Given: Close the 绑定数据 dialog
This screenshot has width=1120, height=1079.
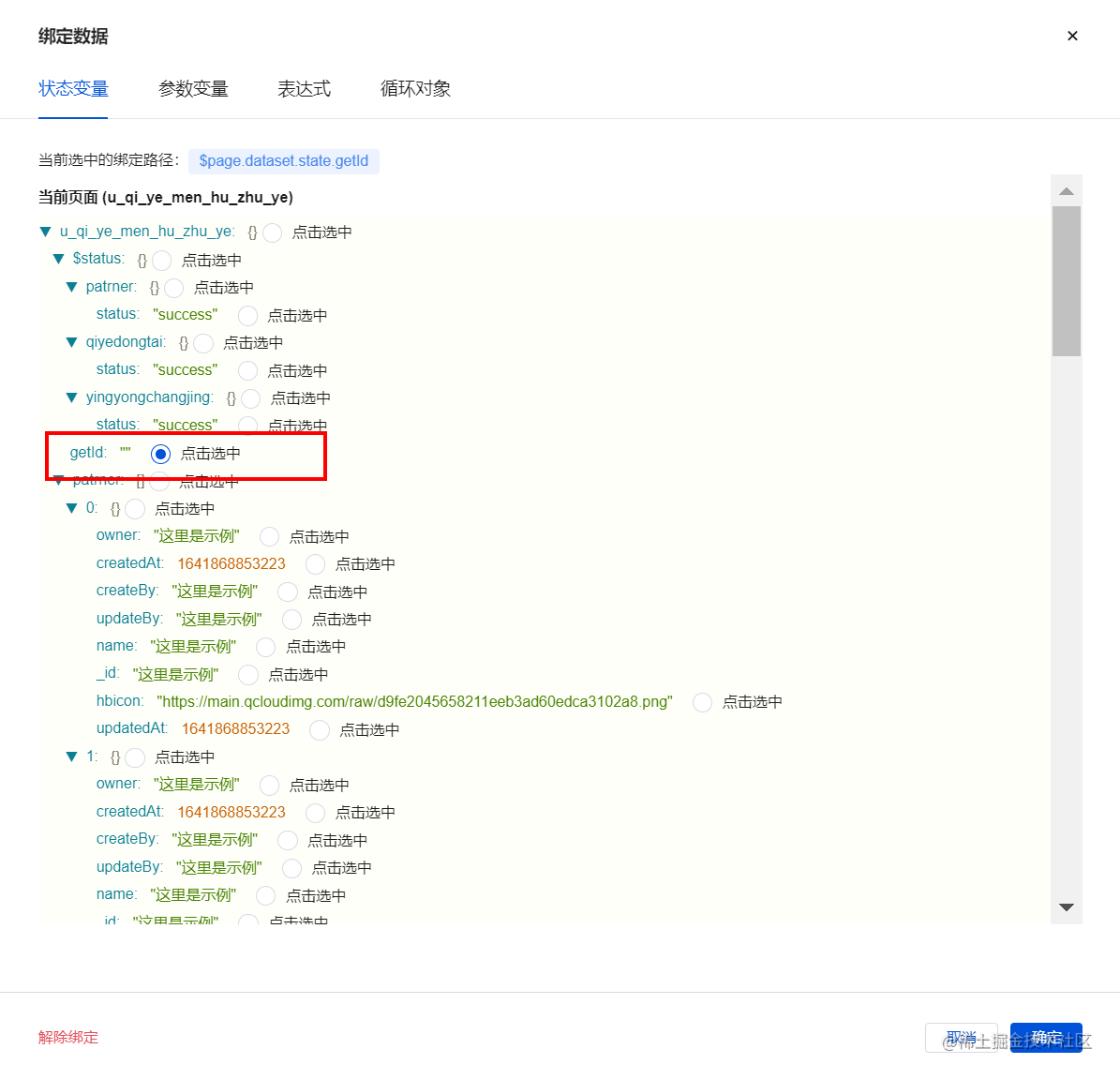Looking at the screenshot, I should (1072, 36).
